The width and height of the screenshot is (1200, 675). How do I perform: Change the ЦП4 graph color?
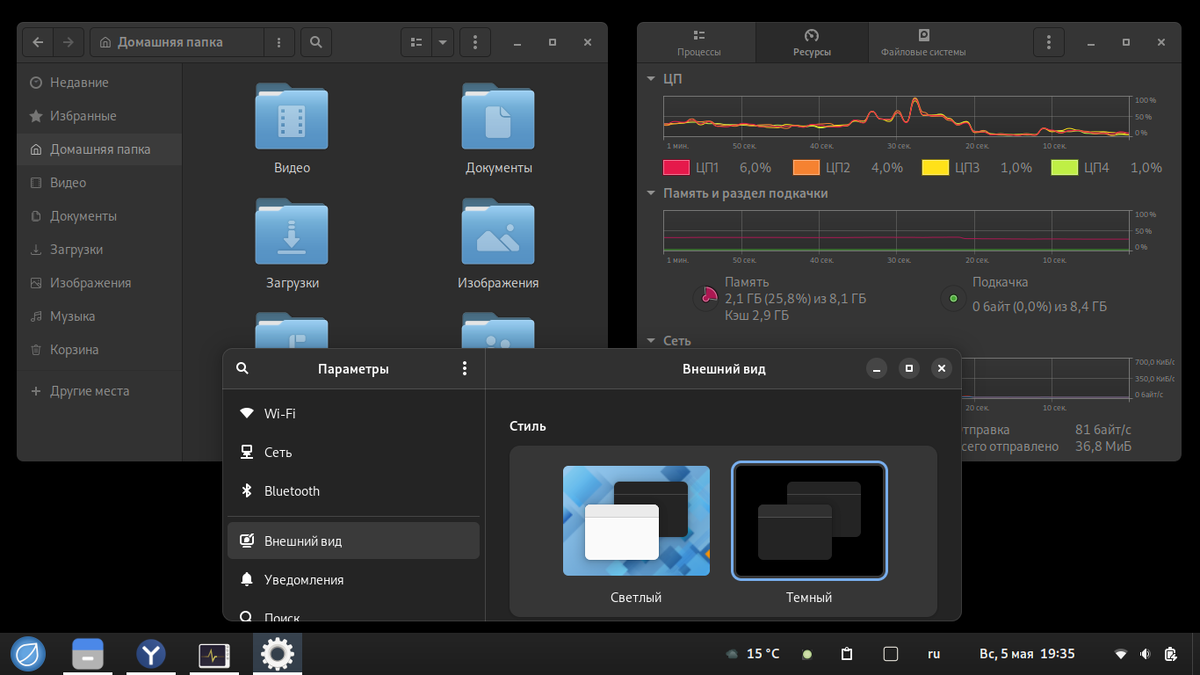tap(1065, 167)
